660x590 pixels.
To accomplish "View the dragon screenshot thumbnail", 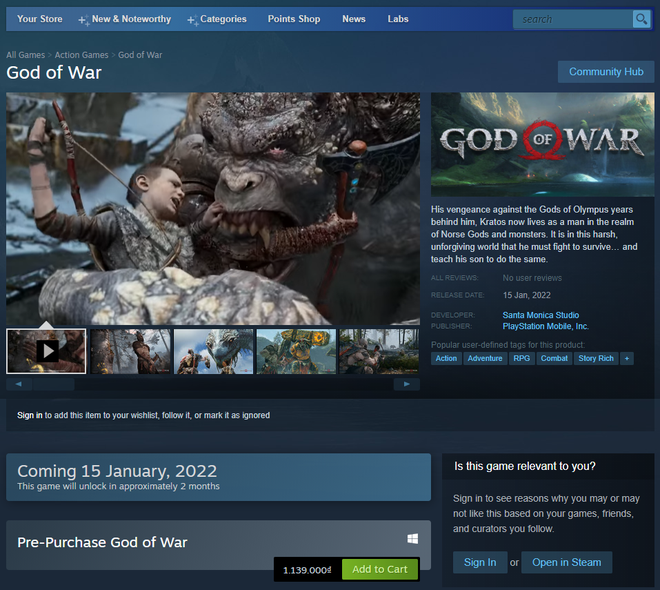I will pos(213,351).
